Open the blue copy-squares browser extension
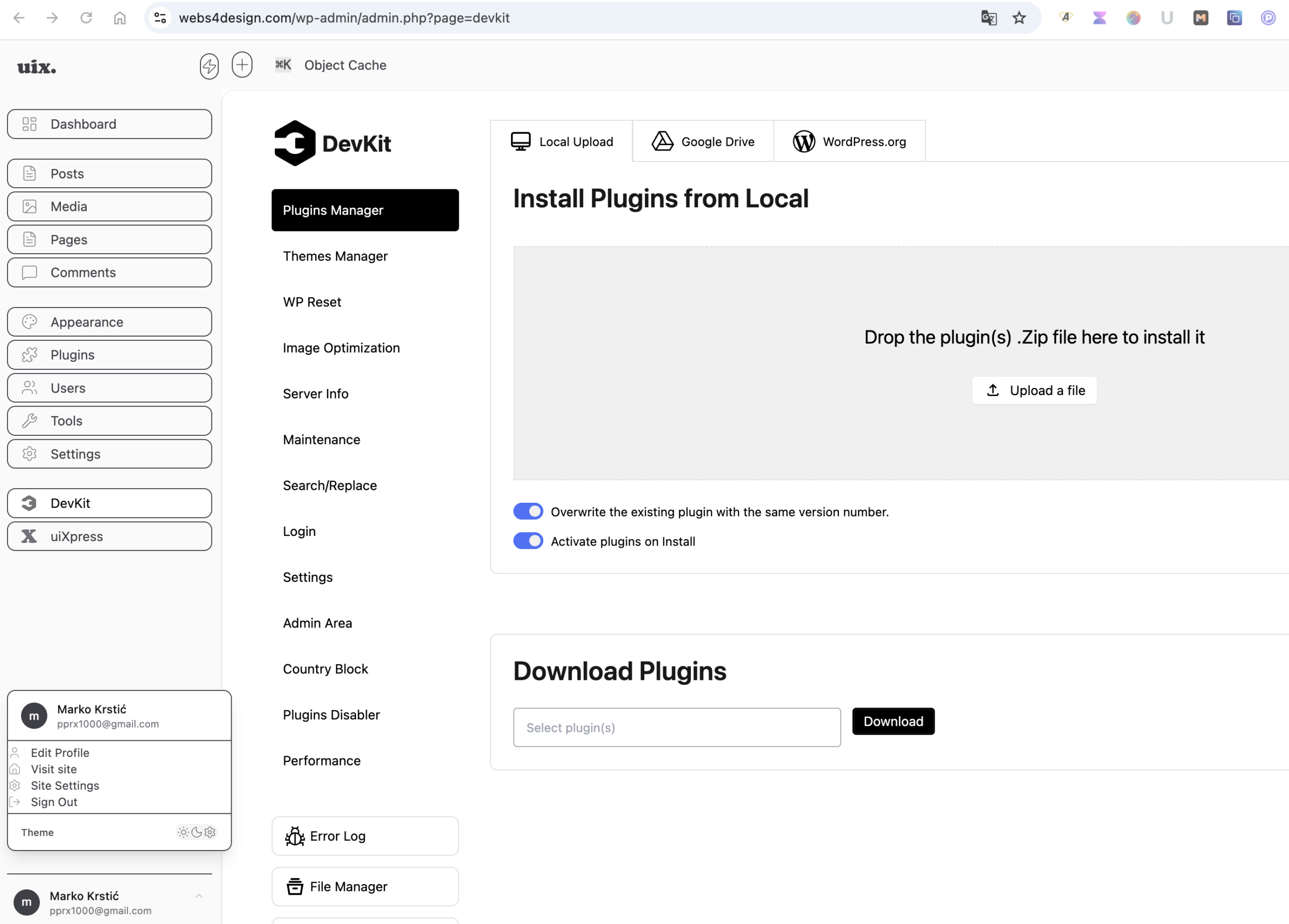 point(1235,18)
